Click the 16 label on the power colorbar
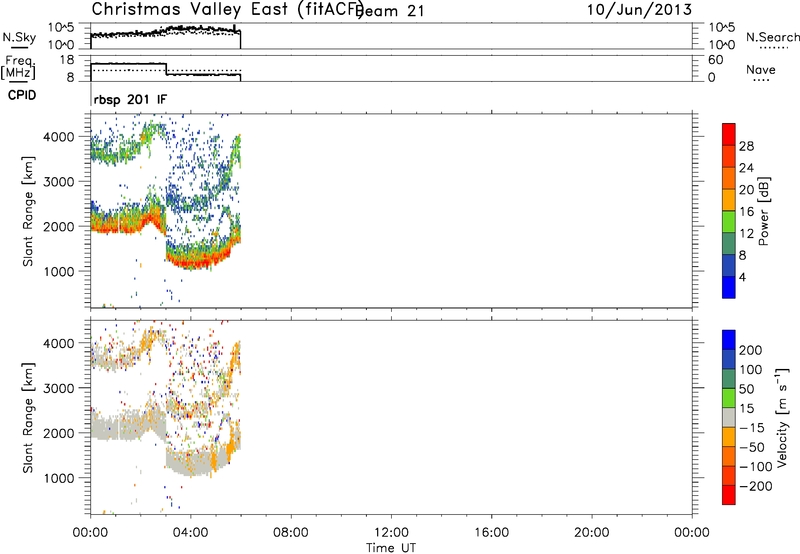This screenshot has height=554, width=800. point(746,212)
